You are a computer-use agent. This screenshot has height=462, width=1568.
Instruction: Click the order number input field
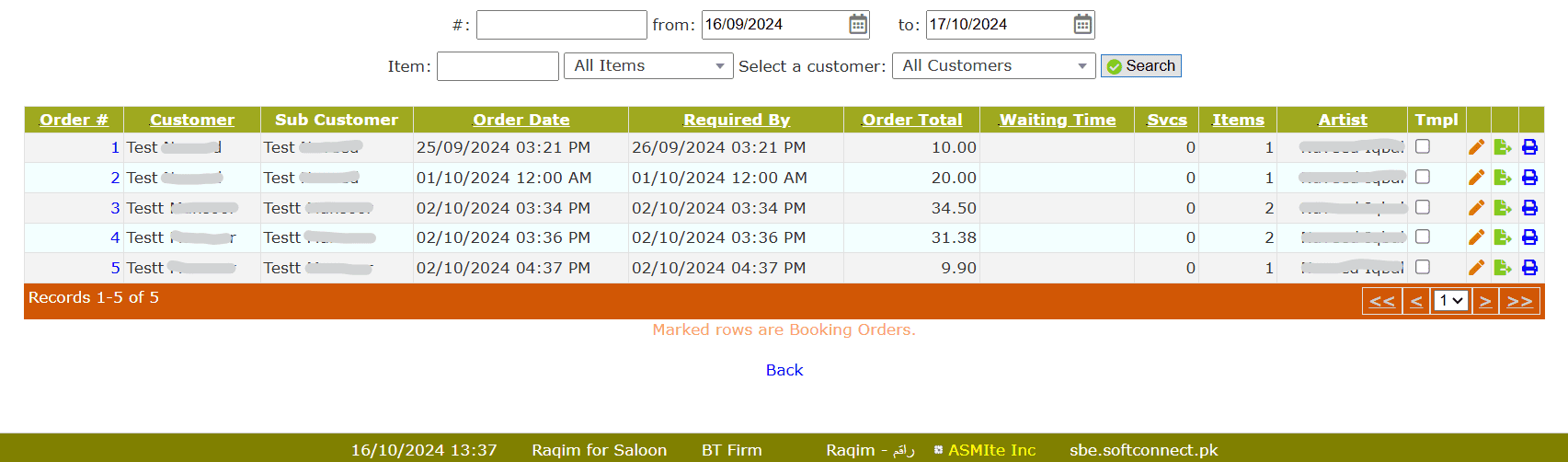(x=561, y=25)
